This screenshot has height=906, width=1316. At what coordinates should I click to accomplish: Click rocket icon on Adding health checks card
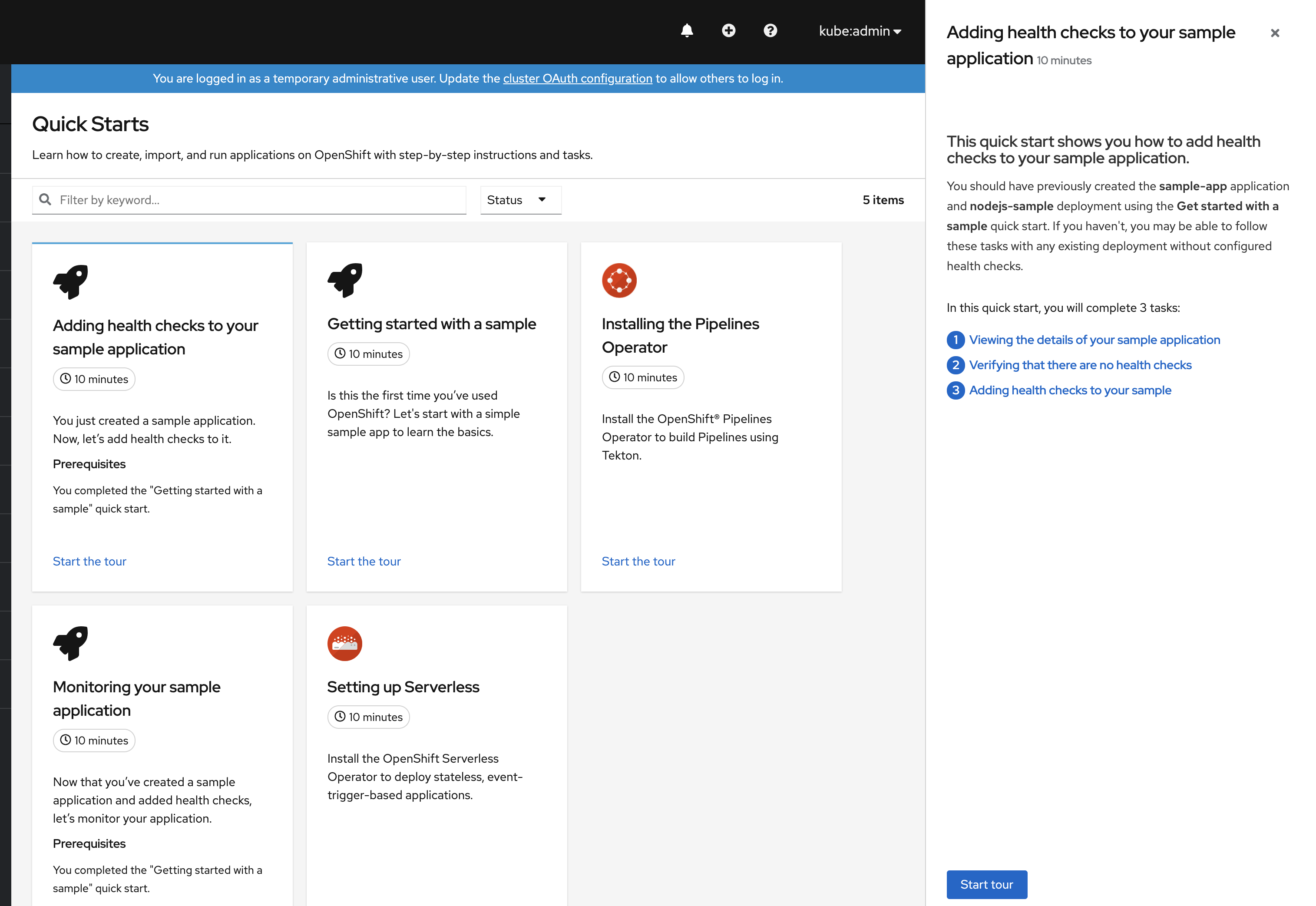70,281
